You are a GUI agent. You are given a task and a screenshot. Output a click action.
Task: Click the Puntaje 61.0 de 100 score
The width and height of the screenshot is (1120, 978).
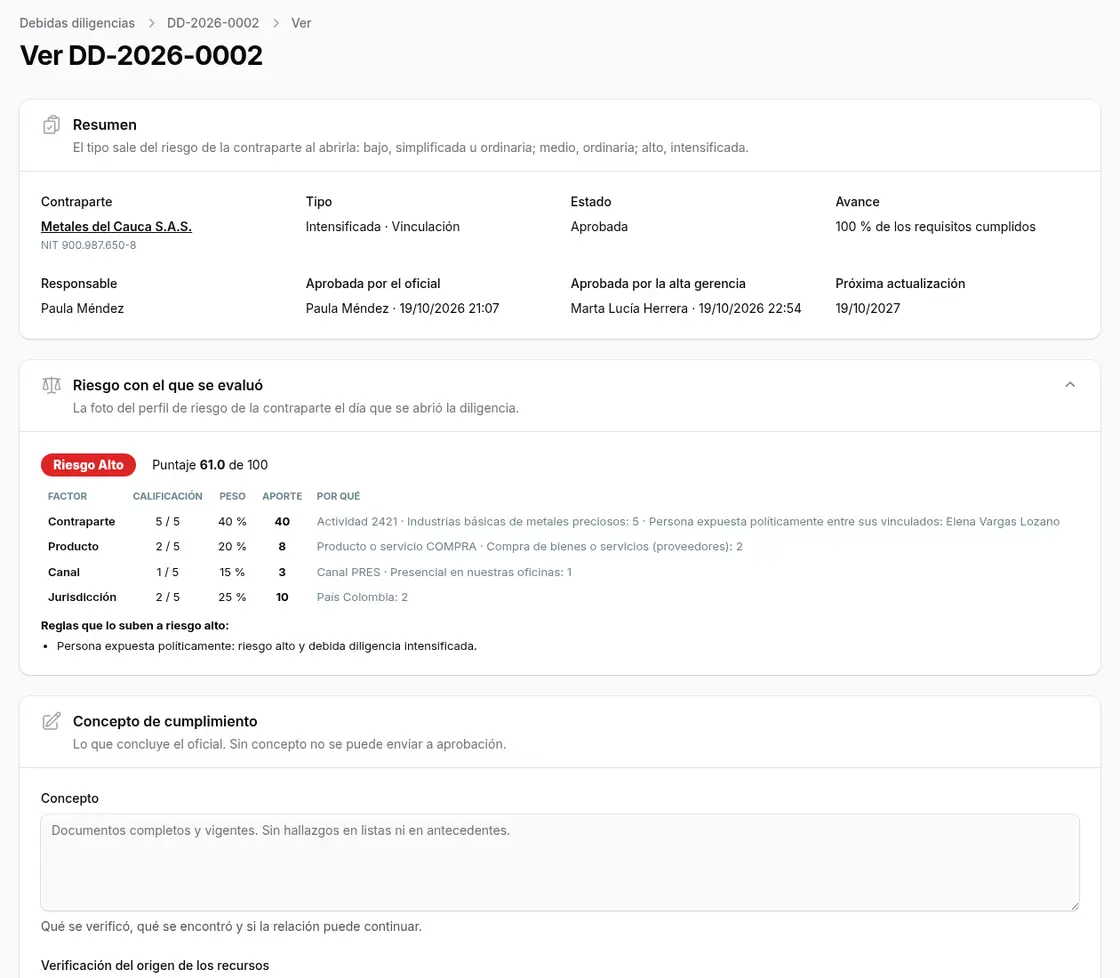(x=210, y=465)
